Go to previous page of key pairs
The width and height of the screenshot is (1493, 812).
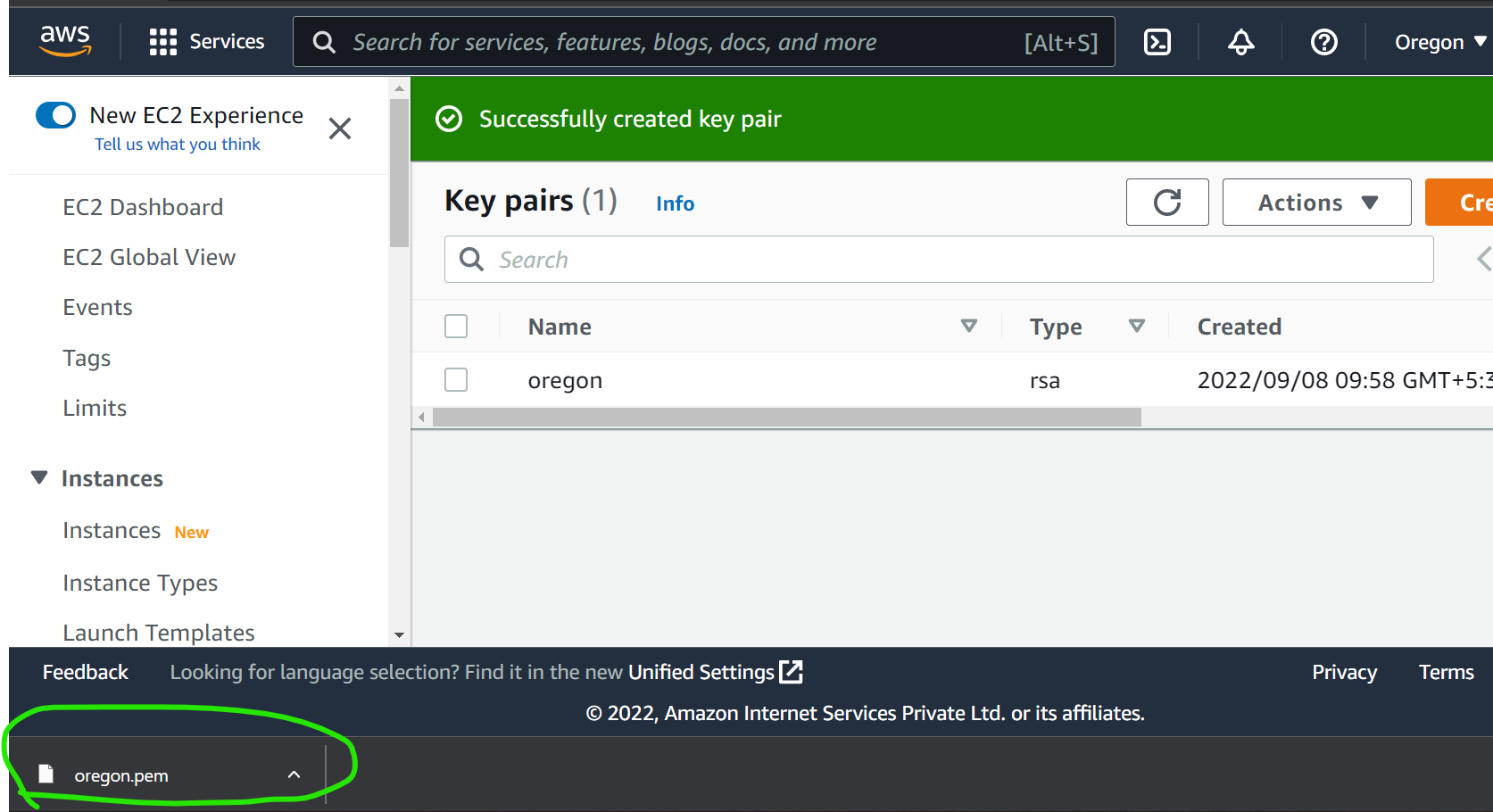click(1483, 260)
